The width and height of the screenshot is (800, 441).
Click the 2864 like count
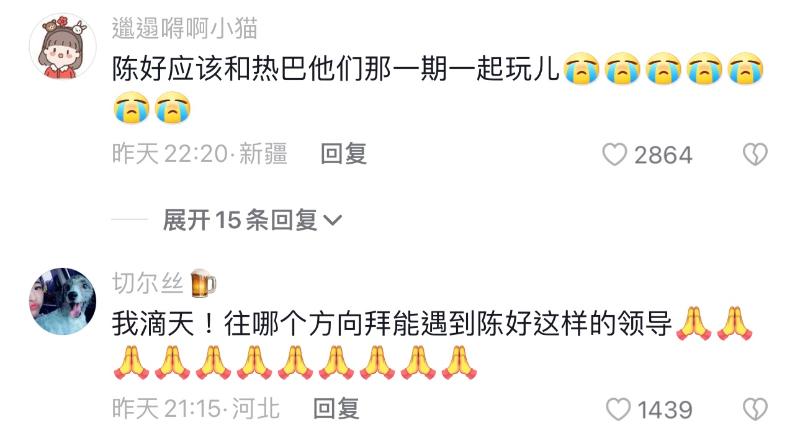(663, 155)
